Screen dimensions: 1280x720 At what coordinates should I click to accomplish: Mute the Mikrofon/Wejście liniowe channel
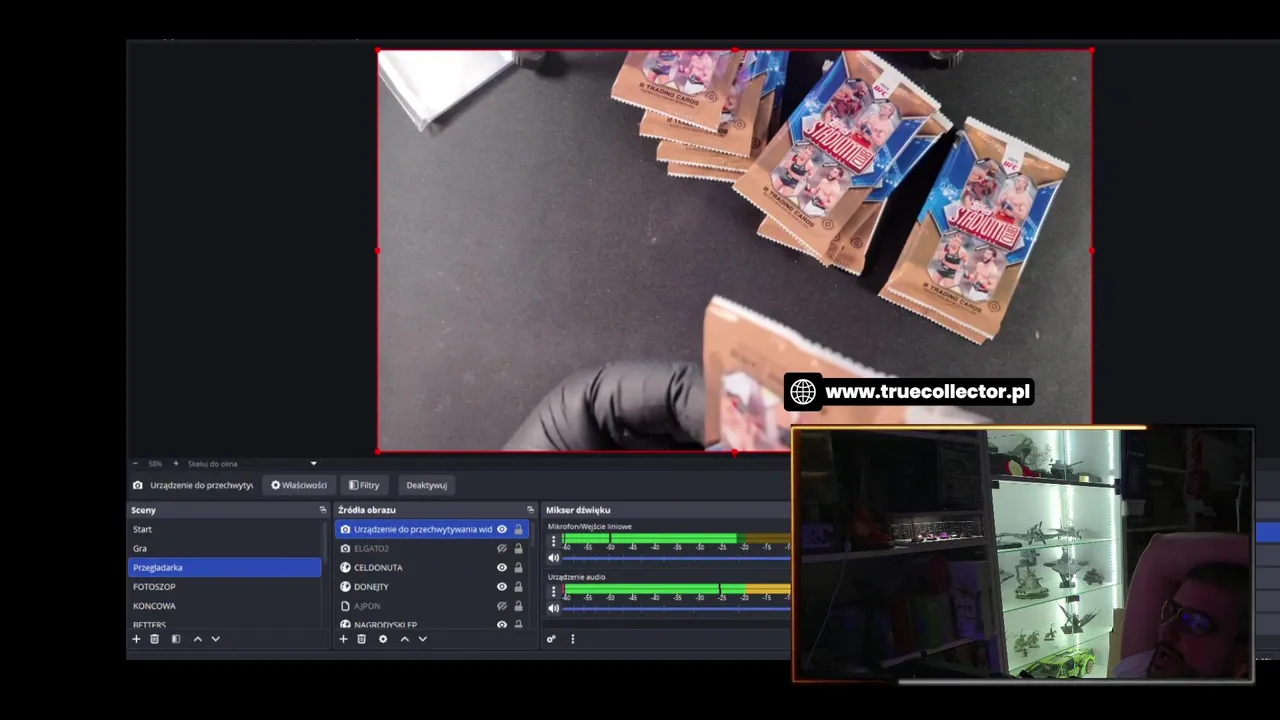(x=553, y=558)
